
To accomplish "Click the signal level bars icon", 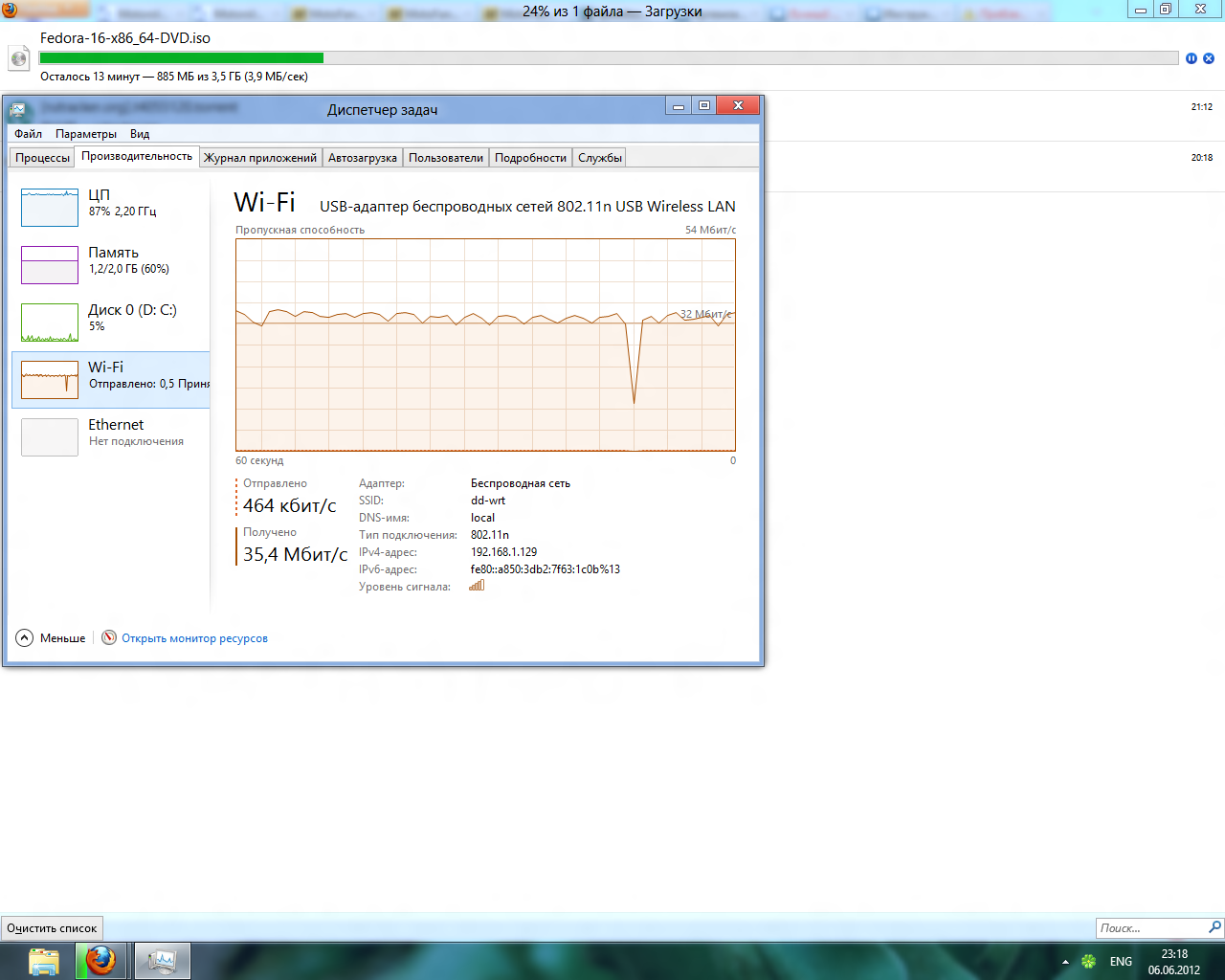I will pyautogui.click(x=477, y=586).
